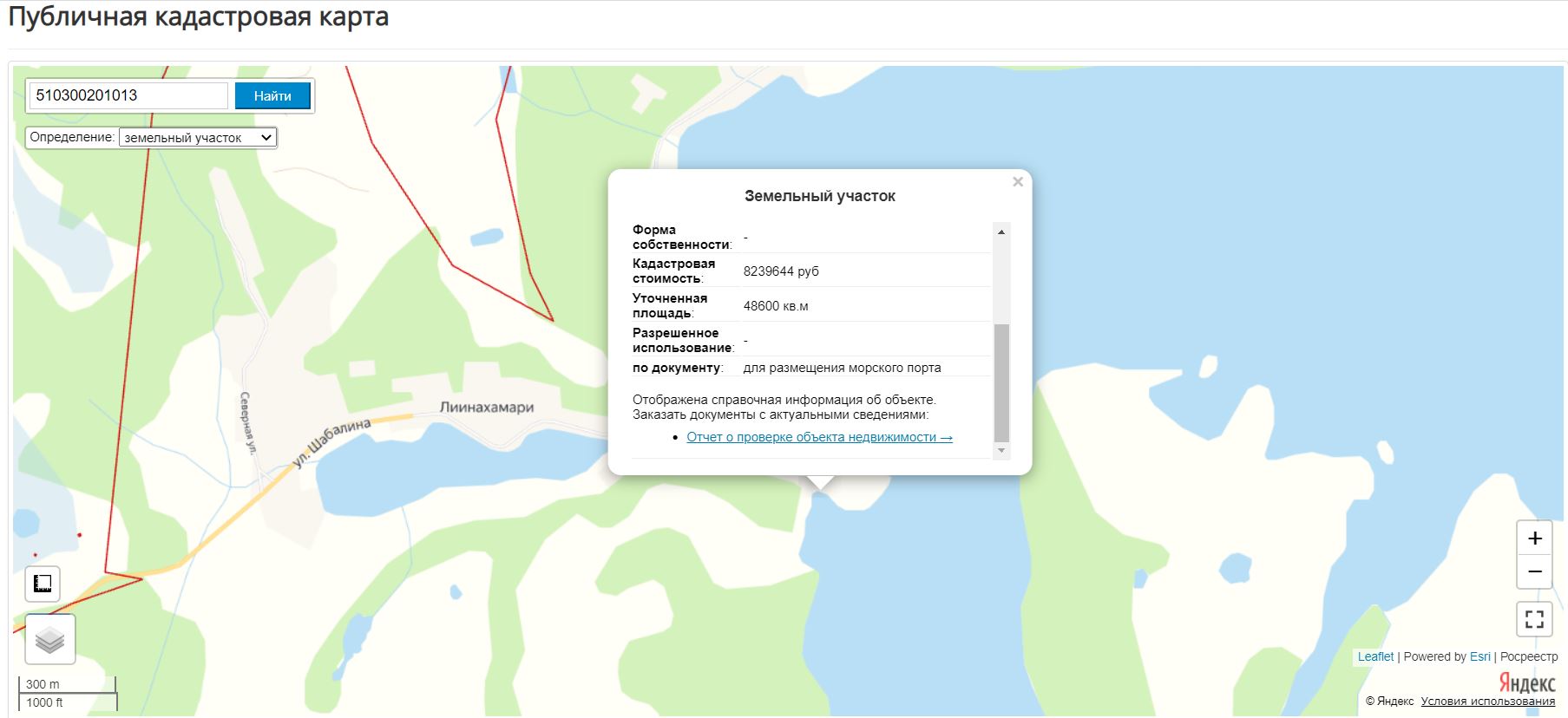Open the Esri attribution link
The image size is (1568, 718).
click(1479, 656)
